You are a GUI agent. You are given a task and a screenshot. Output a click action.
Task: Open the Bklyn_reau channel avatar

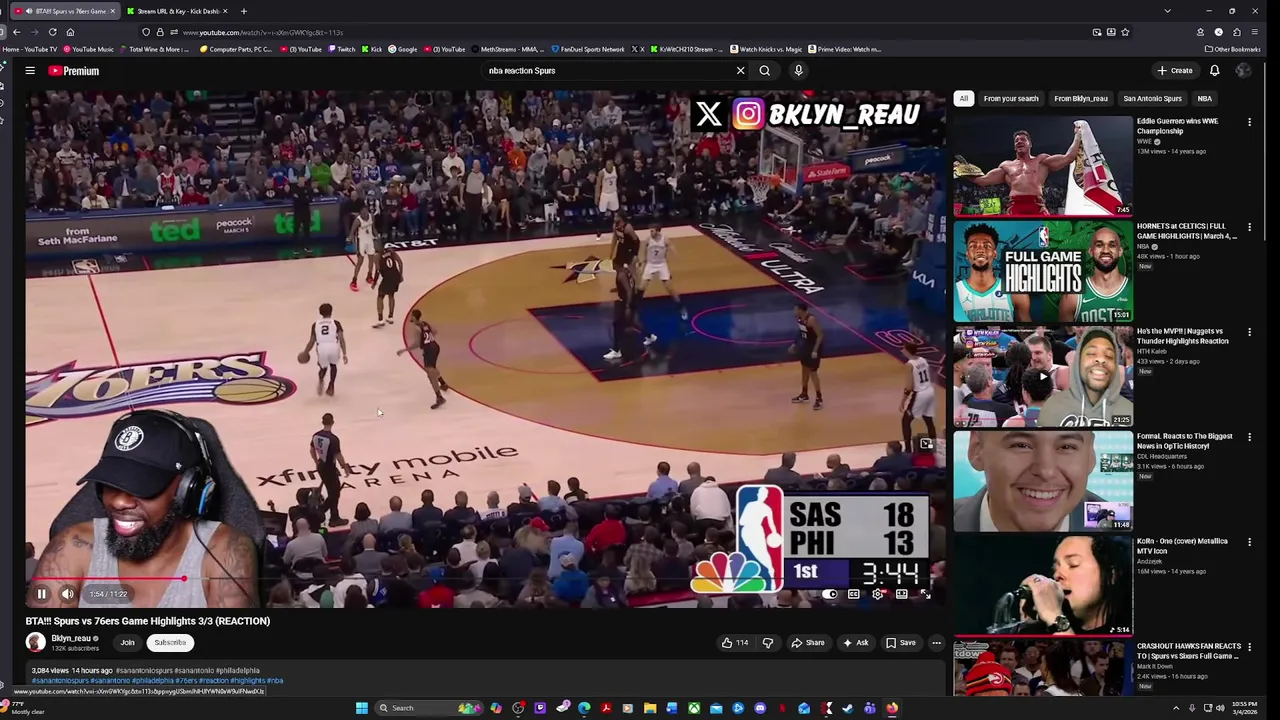coord(36,642)
